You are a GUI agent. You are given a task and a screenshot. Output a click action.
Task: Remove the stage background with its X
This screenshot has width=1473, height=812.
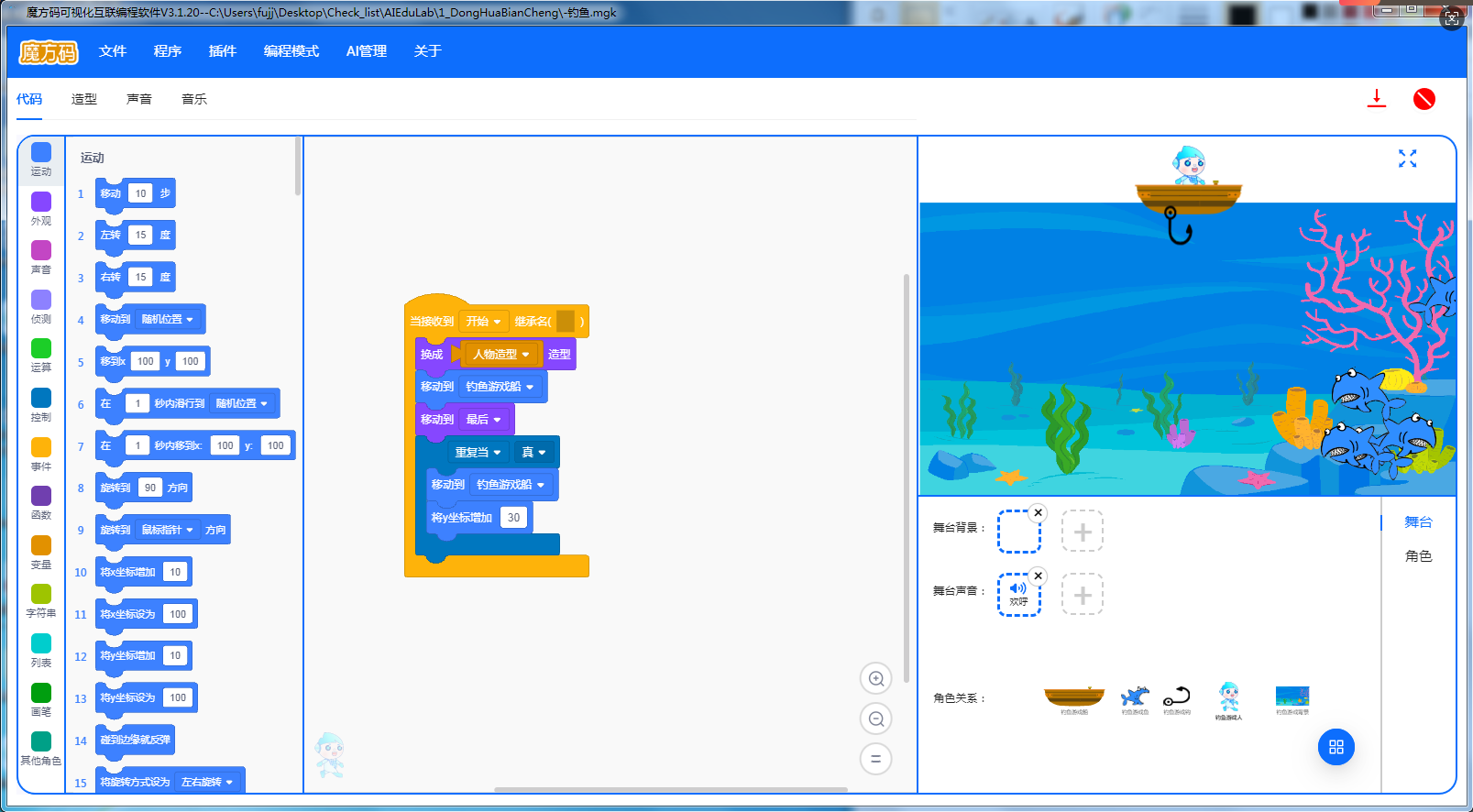(1038, 513)
